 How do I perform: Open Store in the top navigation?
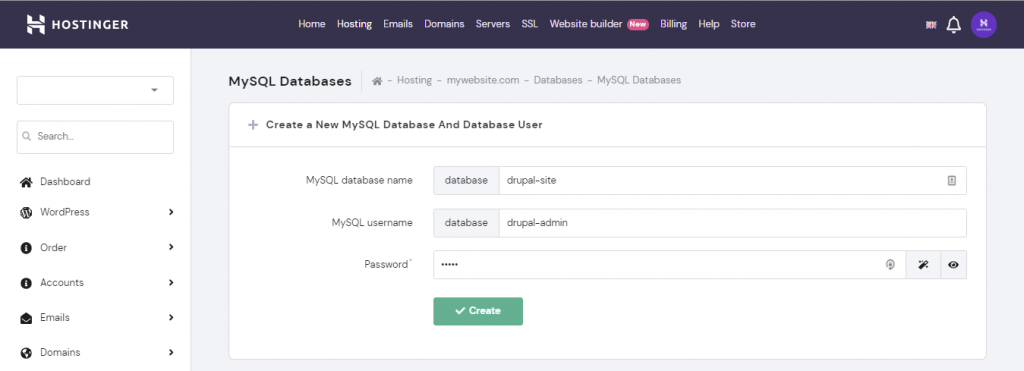tap(743, 24)
